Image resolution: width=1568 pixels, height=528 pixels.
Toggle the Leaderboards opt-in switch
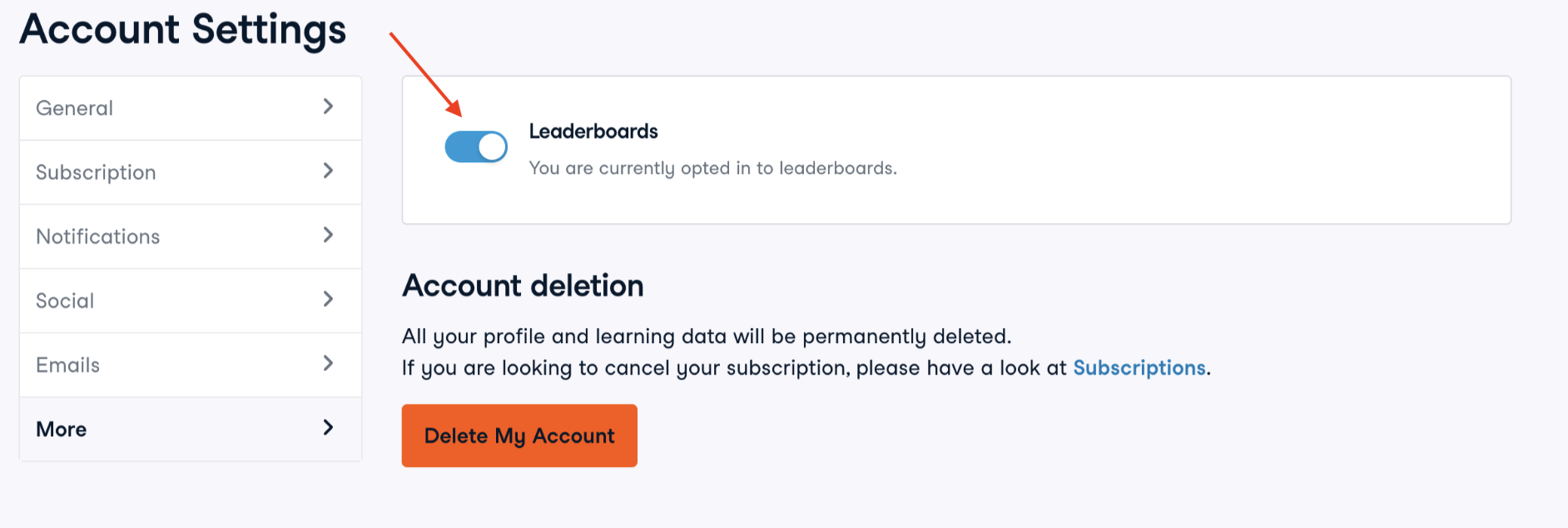coord(475,146)
